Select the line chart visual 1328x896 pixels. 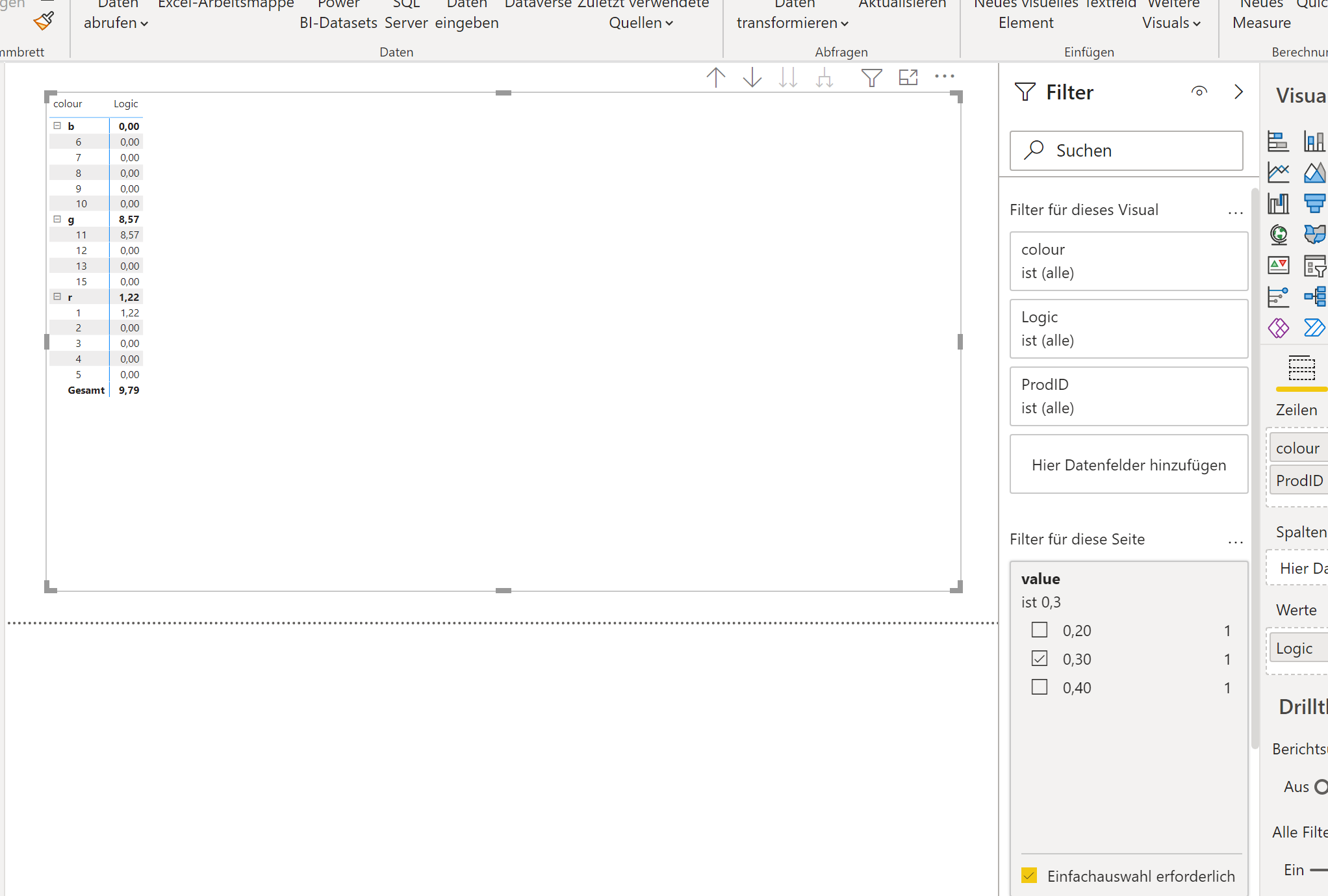pos(1278,172)
